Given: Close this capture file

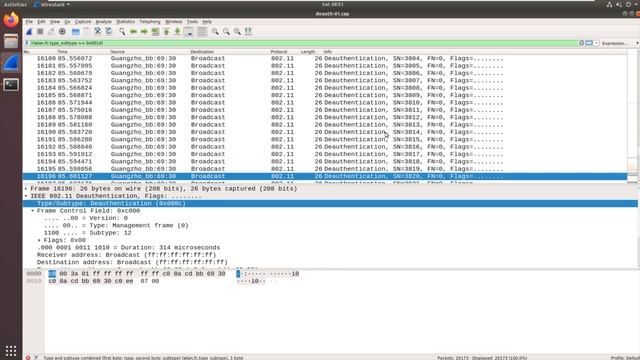Looking at the screenshot, I should 98,31.
